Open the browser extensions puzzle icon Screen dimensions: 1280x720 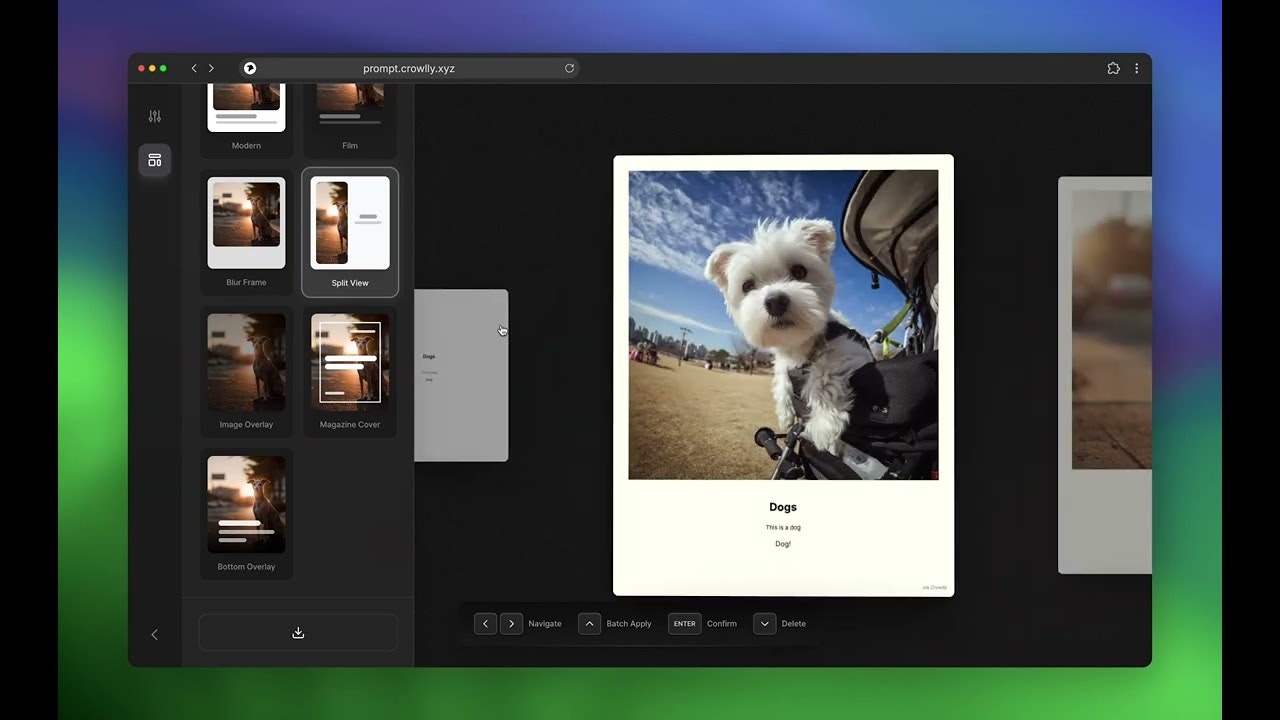point(1113,68)
